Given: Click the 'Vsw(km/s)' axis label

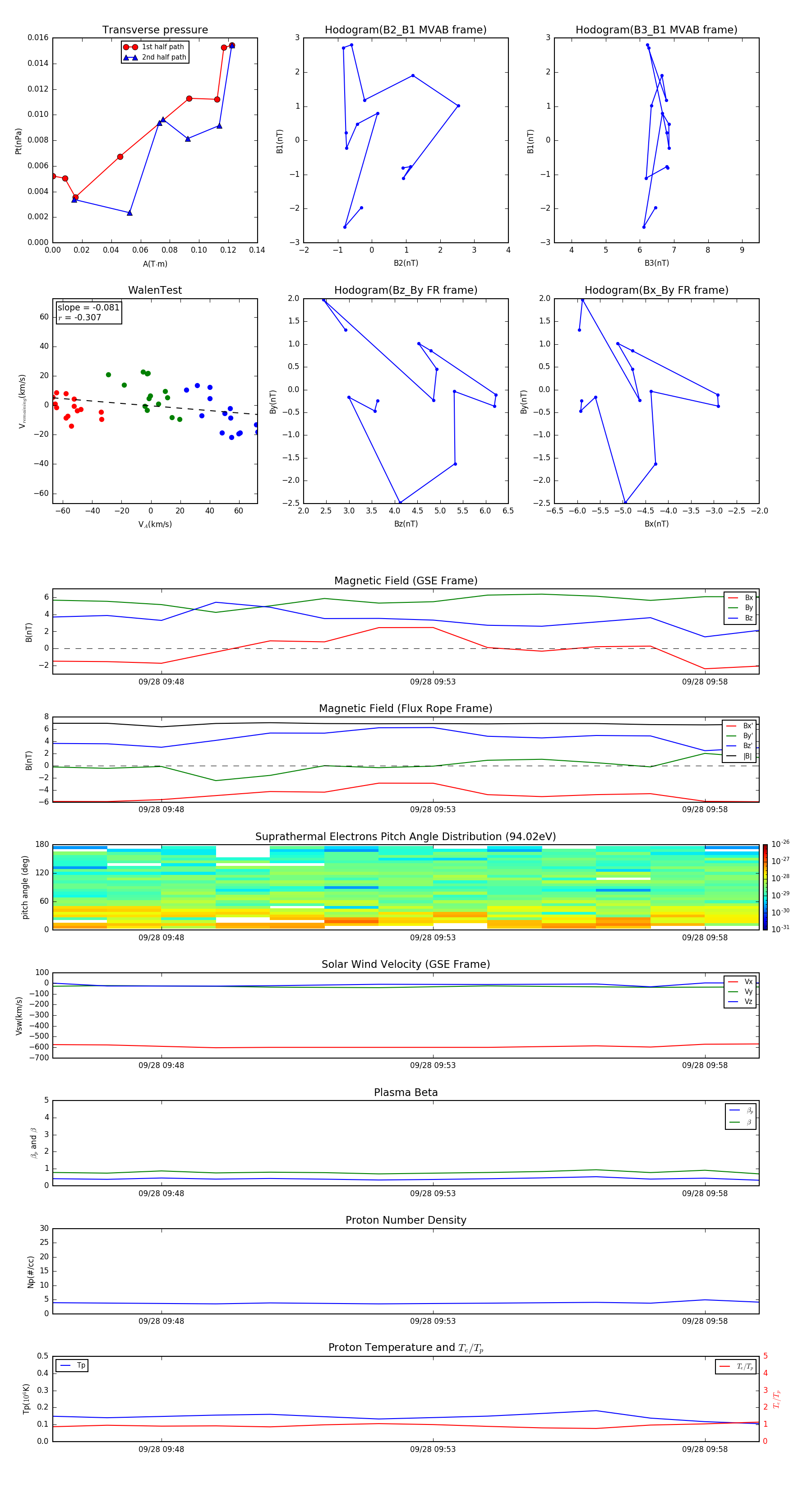Looking at the screenshot, I should click(x=18, y=1016).
